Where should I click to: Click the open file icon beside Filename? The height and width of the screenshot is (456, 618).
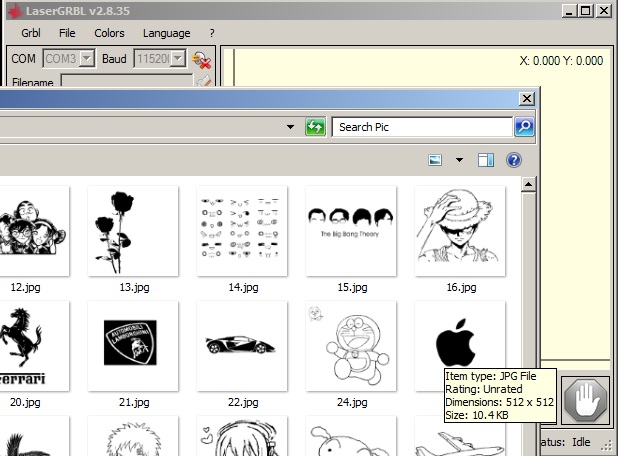click(x=203, y=82)
